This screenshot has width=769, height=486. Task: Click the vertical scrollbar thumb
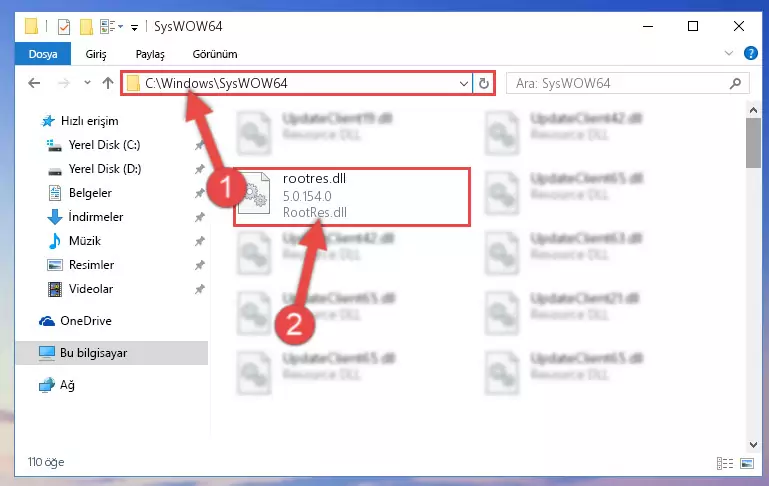(753, 143)
